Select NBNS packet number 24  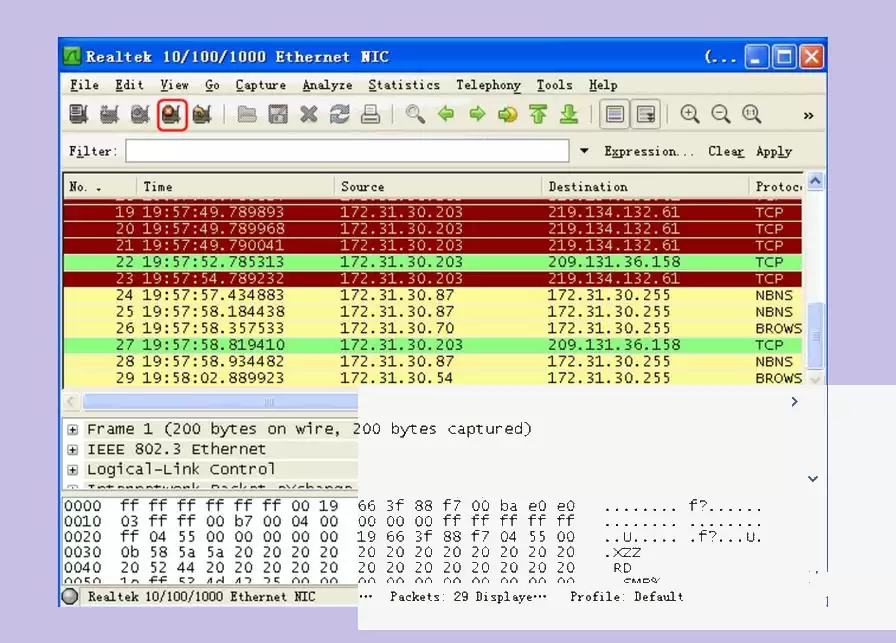pyautogui.click(x=433, y=295)
